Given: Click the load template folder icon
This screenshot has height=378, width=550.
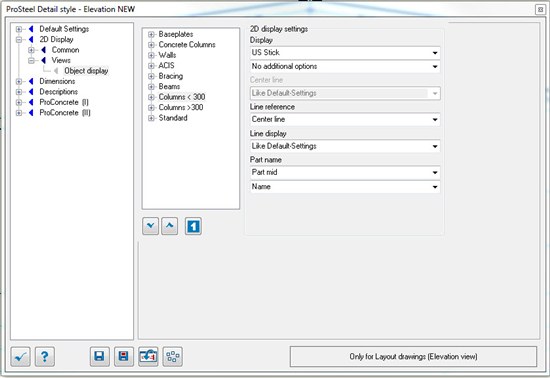Looking at the screenshot, I should pyautogui.click(x=148, y=357).
